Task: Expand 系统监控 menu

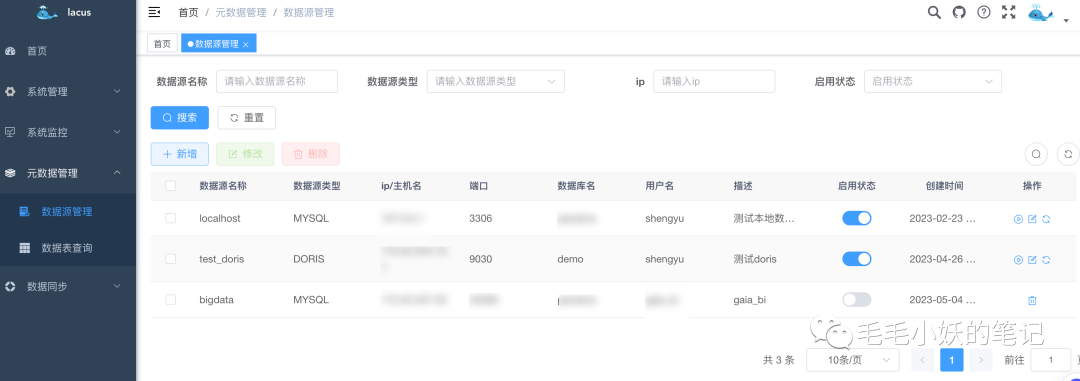Action: (68, 132)
